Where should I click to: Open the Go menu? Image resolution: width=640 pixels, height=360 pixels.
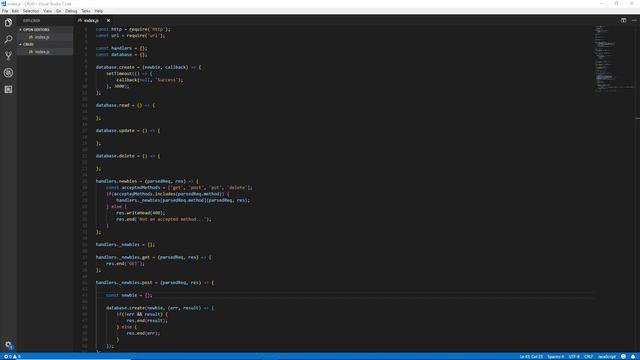point(58,11)
